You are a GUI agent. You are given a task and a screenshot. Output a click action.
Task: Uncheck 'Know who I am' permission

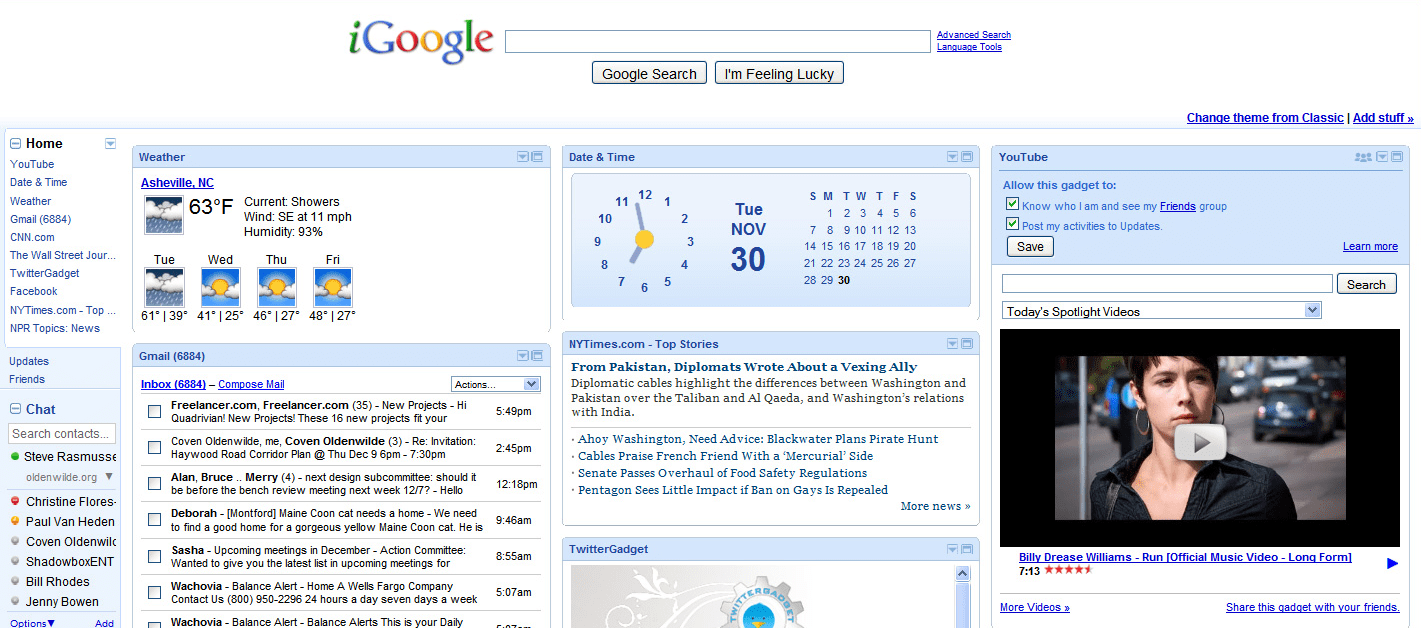point(1013,204)
